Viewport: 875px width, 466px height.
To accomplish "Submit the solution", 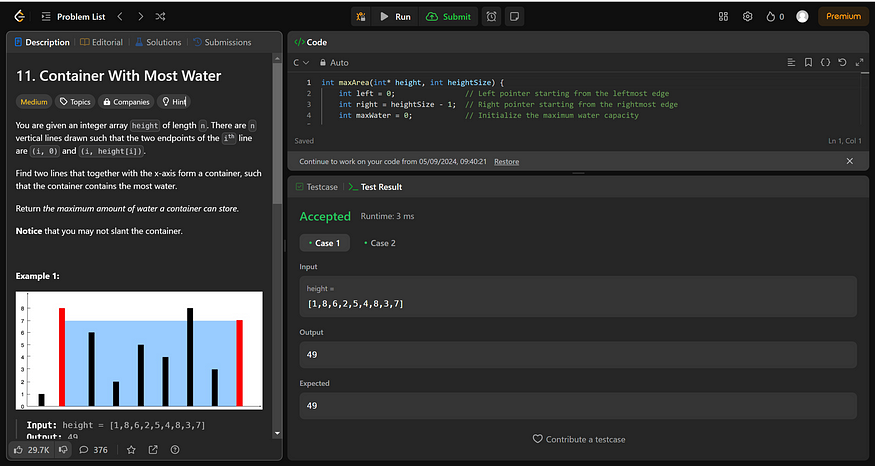I will [x=448, y=17].
